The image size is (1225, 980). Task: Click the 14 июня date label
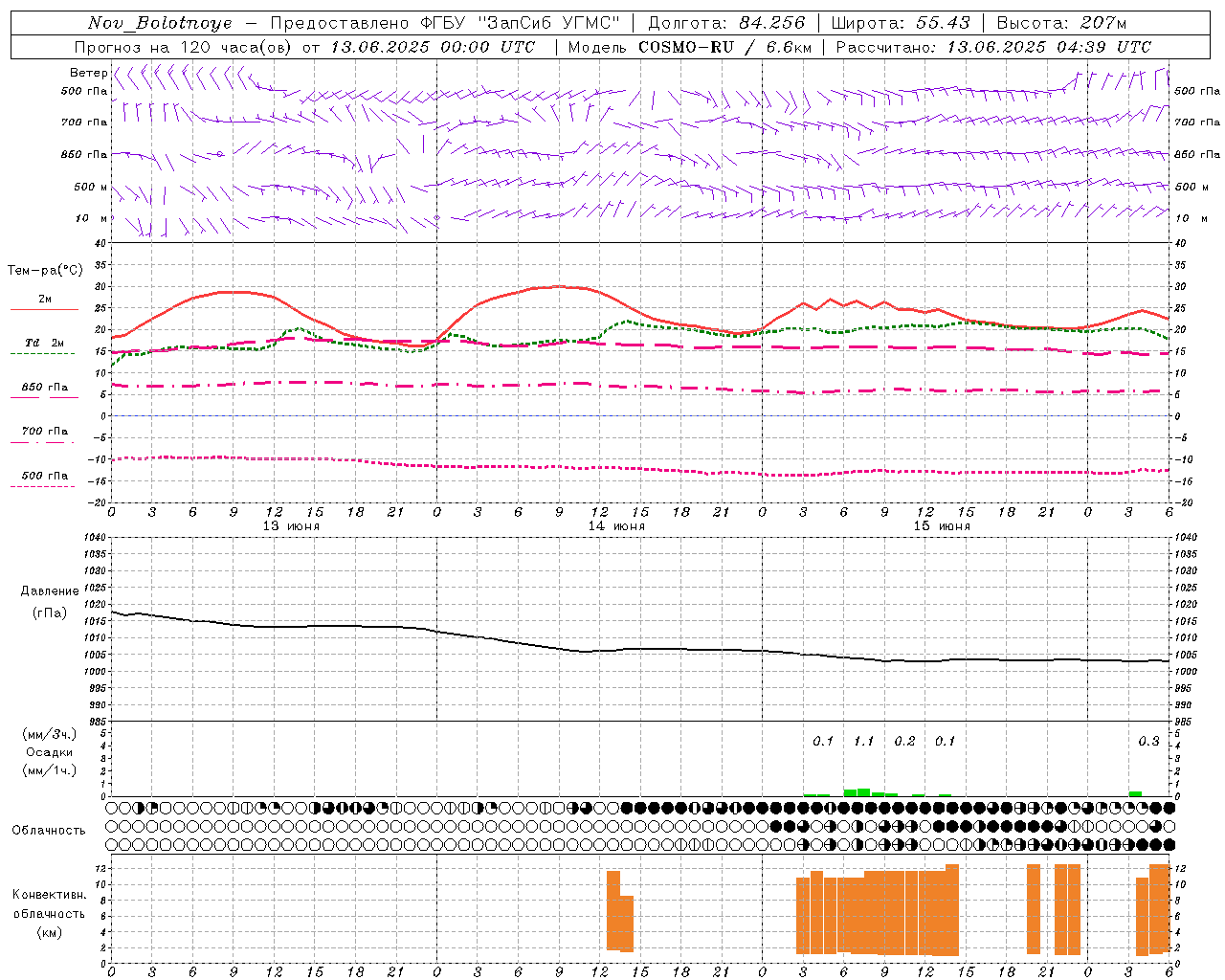(616, 526)
